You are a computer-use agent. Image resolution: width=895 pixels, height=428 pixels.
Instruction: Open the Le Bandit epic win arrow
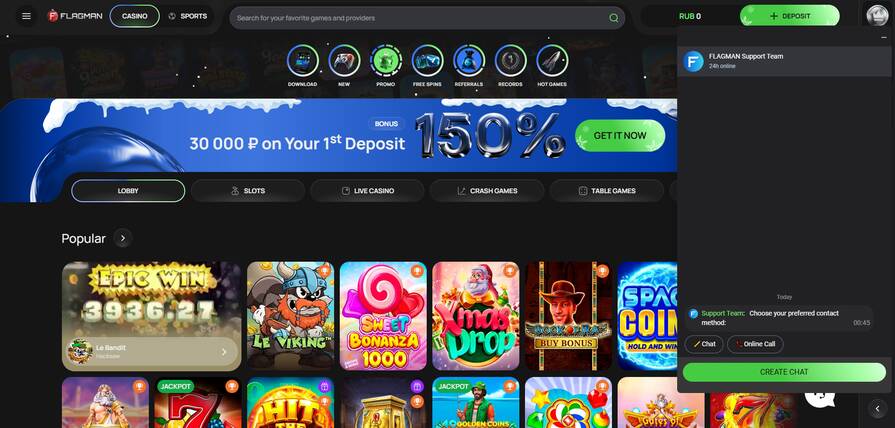click(x=224, y=352)
